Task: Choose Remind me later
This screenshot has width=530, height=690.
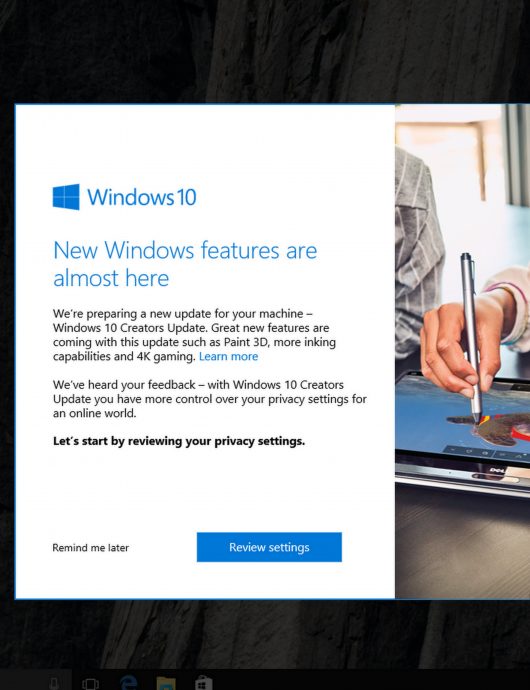Action: (x=91, y=548)
